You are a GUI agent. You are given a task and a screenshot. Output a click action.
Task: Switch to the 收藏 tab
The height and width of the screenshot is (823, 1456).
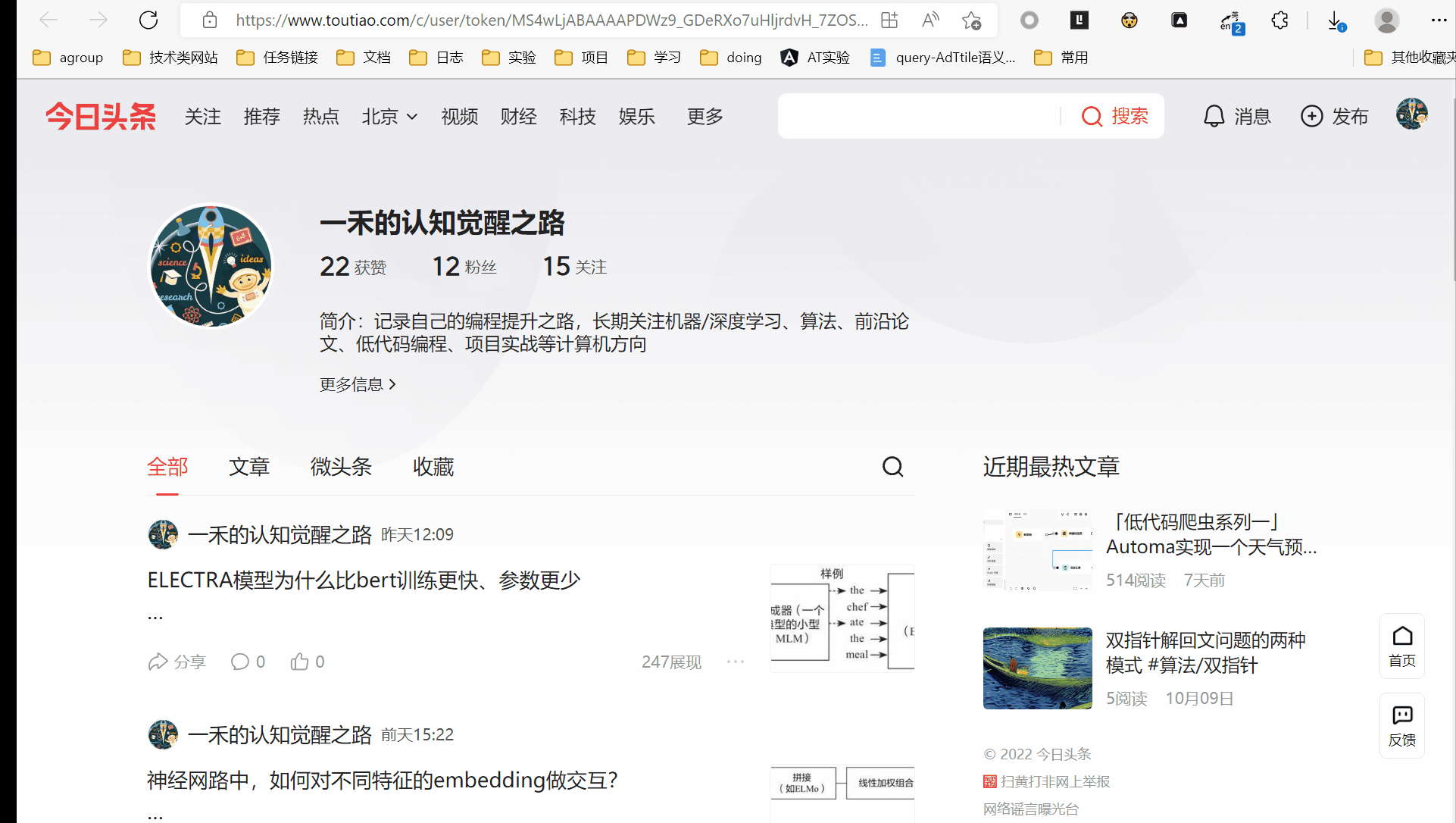(x=433, y=467)
